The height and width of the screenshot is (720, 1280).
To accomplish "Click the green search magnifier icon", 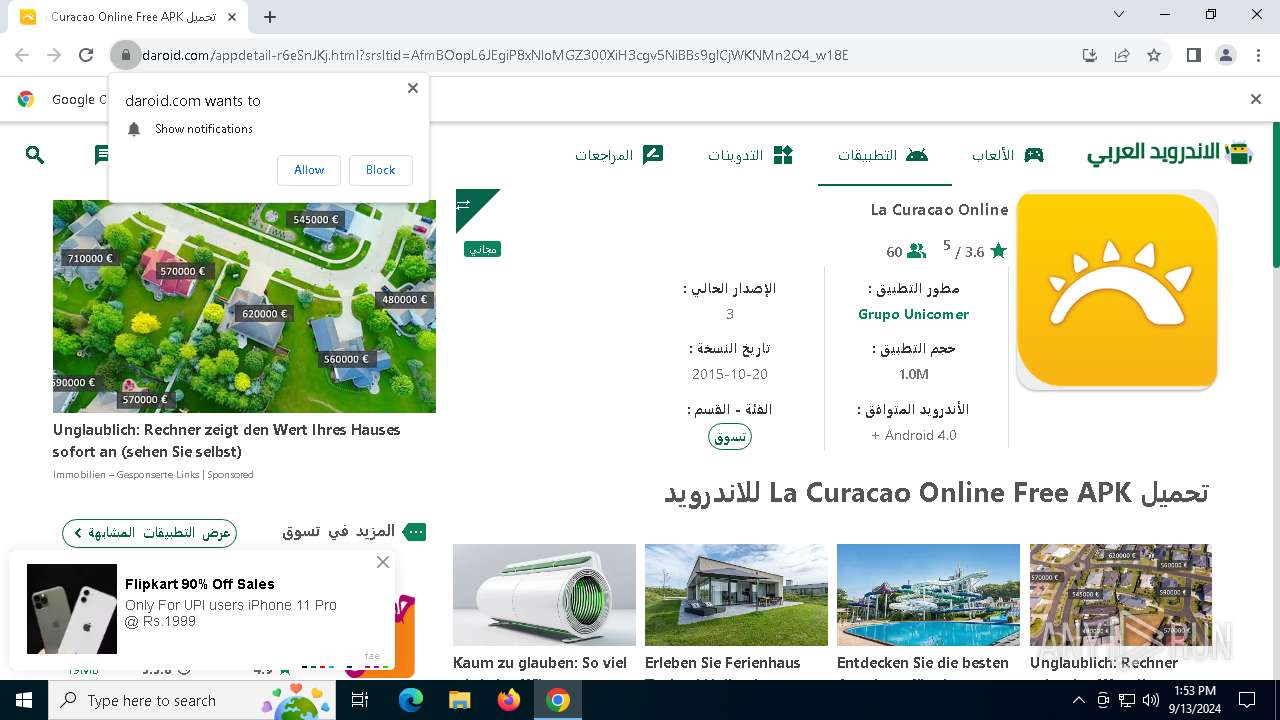I will [35, 155].
